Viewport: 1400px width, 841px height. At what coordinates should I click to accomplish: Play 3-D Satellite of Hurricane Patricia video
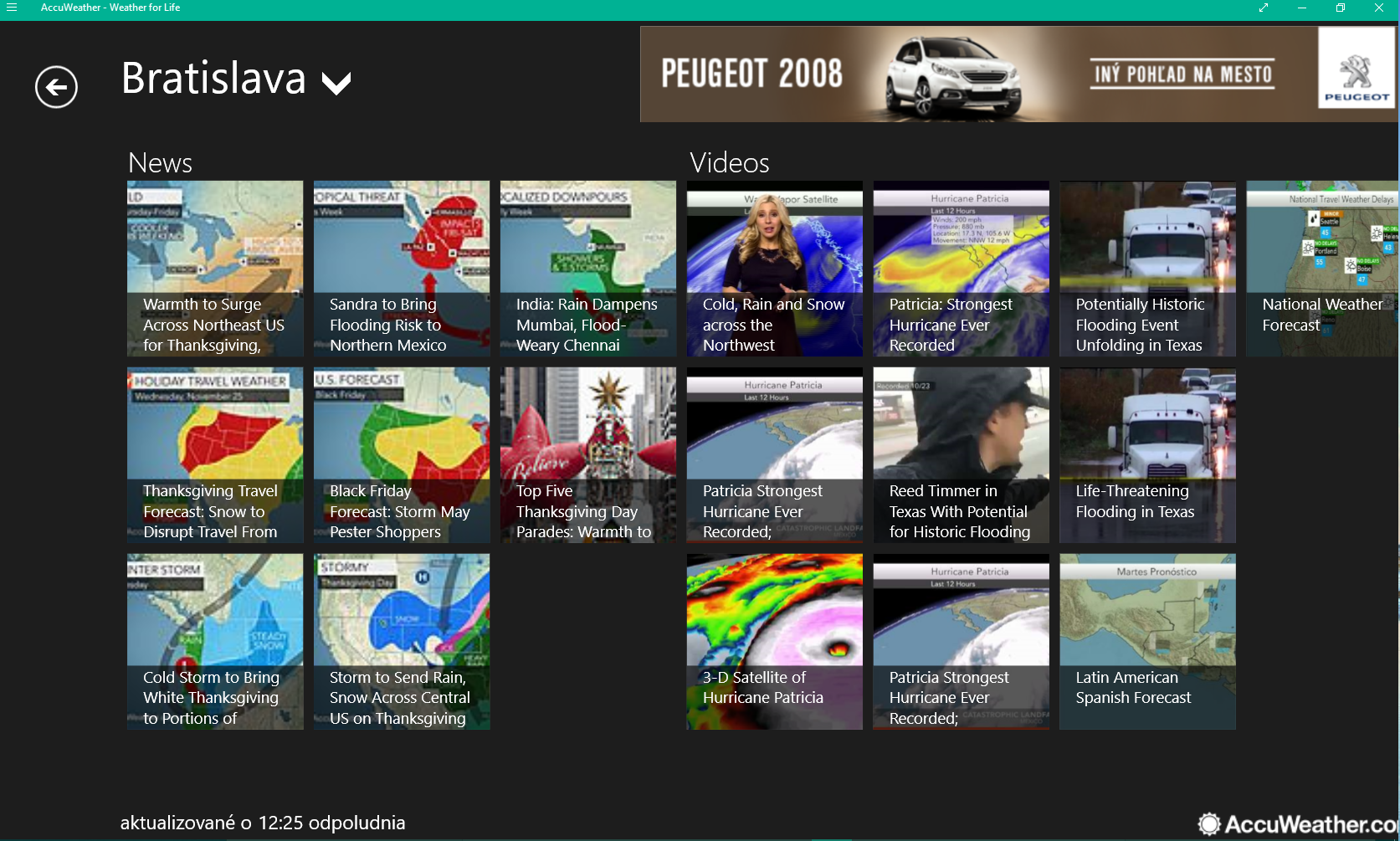(x=775, y=642)
